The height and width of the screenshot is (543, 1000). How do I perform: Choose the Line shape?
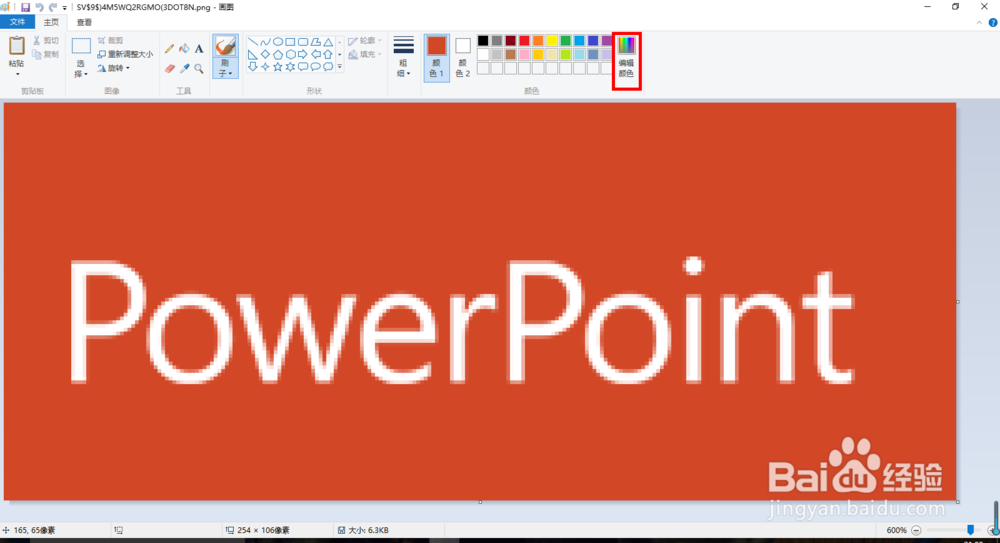click(253, 42)
